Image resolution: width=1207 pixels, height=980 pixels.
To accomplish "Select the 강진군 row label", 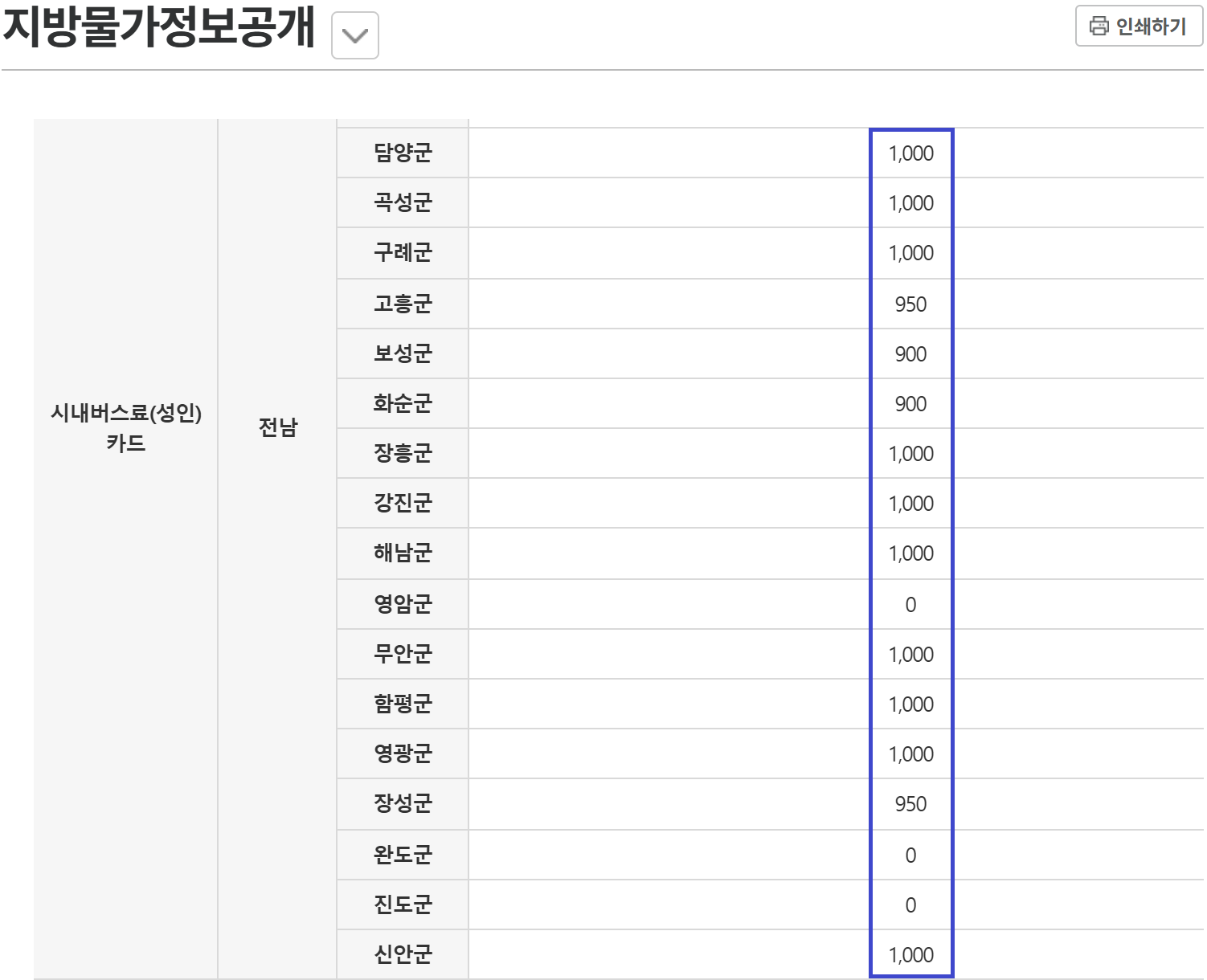I will click(403, 503).
